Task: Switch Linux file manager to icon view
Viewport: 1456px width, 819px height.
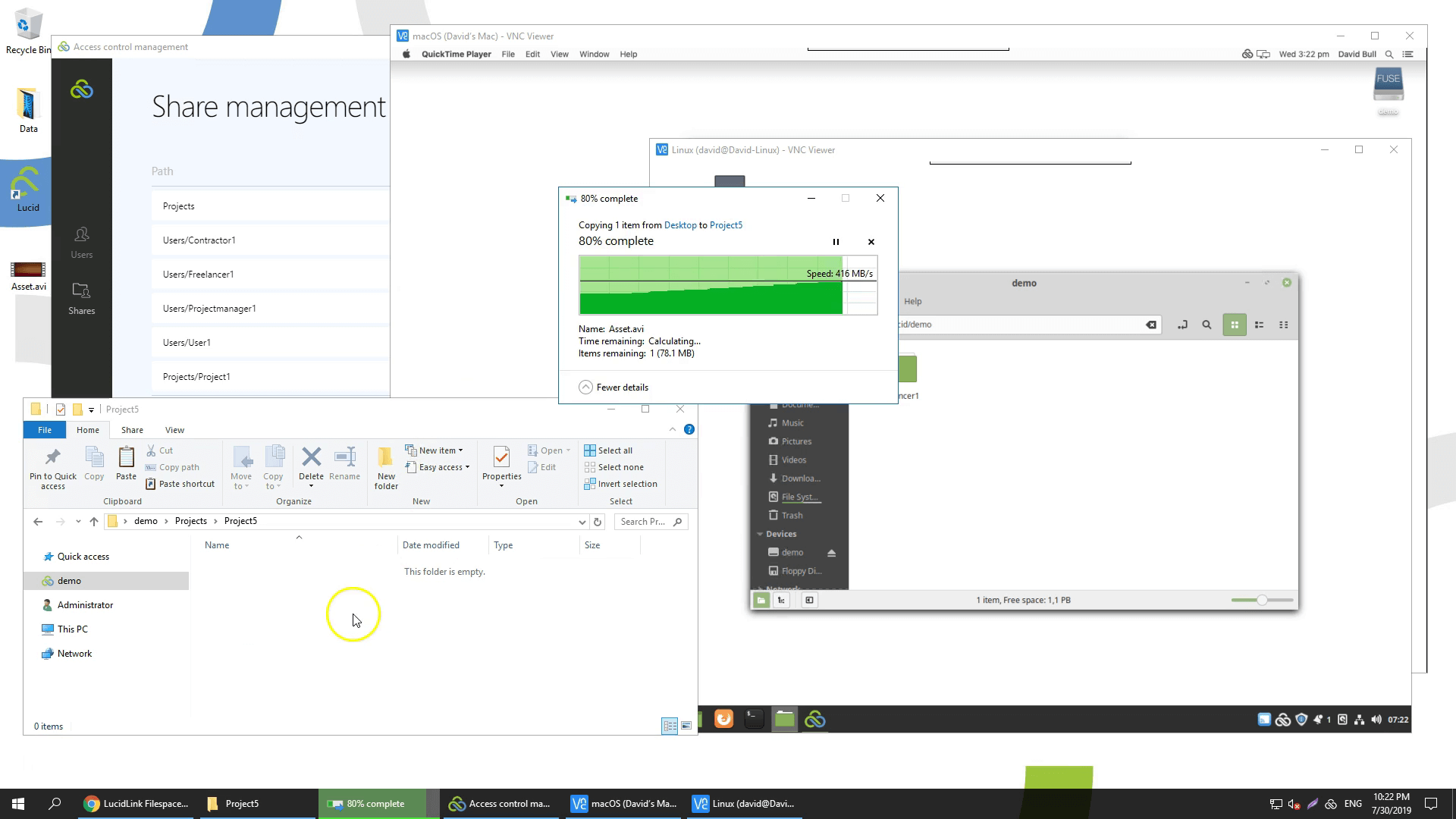Action: pyautogui.click(x=1234, y=325)
